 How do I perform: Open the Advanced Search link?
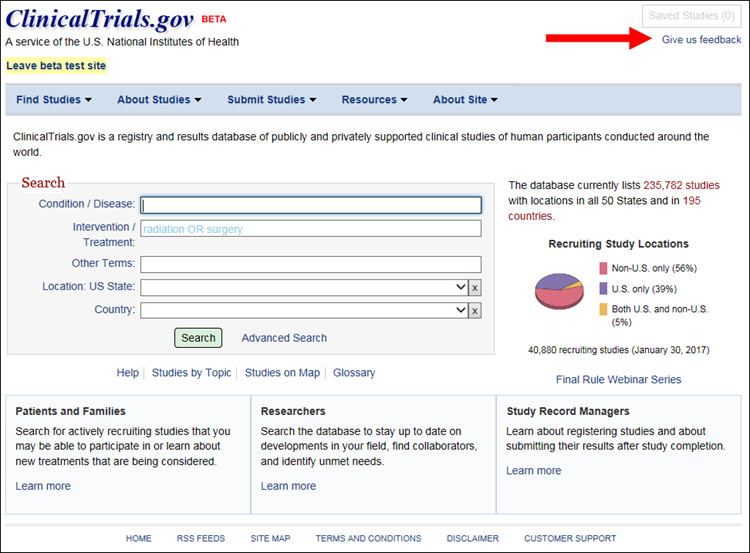click(284, 338)
